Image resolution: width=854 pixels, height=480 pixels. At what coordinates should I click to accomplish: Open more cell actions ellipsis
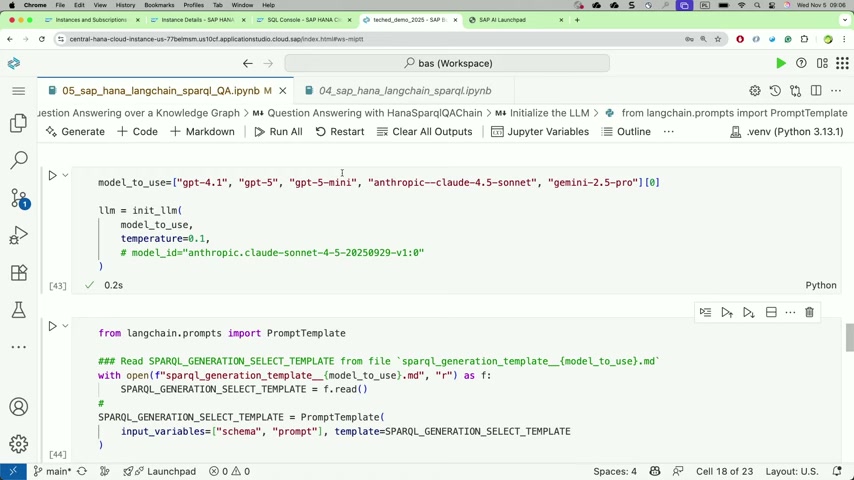pos(790,312)
